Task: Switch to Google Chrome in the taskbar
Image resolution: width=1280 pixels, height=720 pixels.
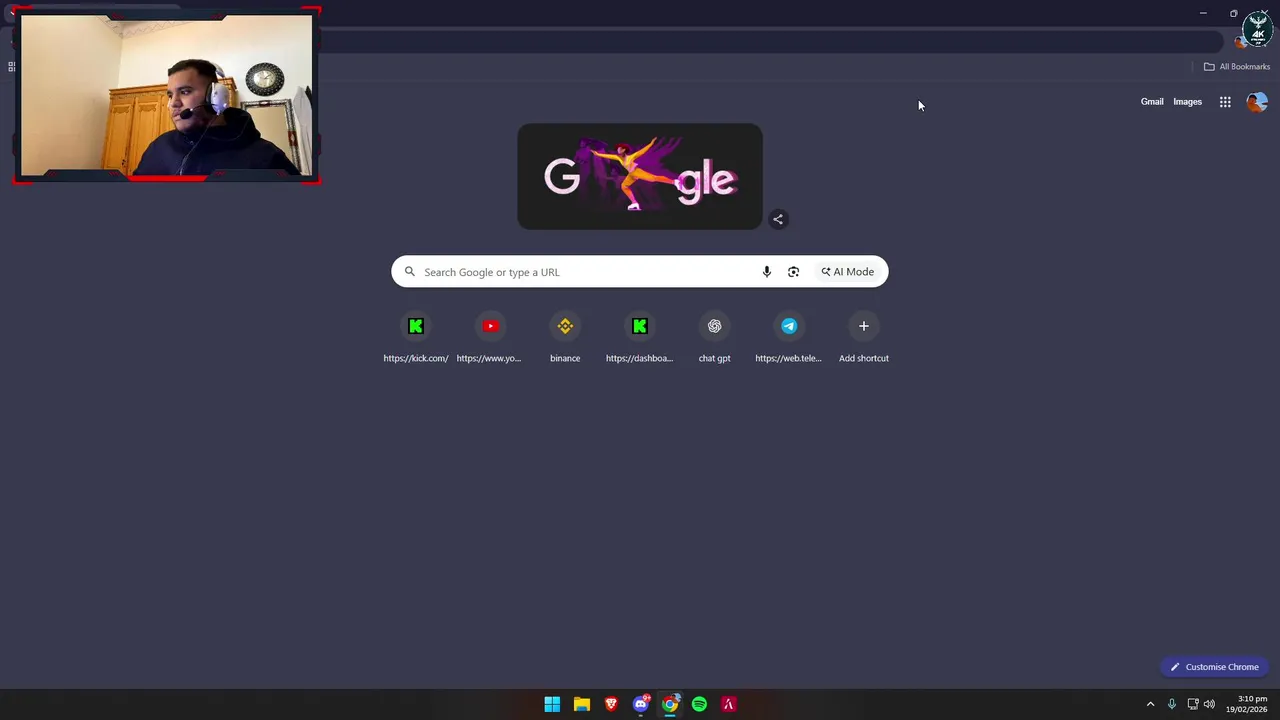Action: [670, 704]
